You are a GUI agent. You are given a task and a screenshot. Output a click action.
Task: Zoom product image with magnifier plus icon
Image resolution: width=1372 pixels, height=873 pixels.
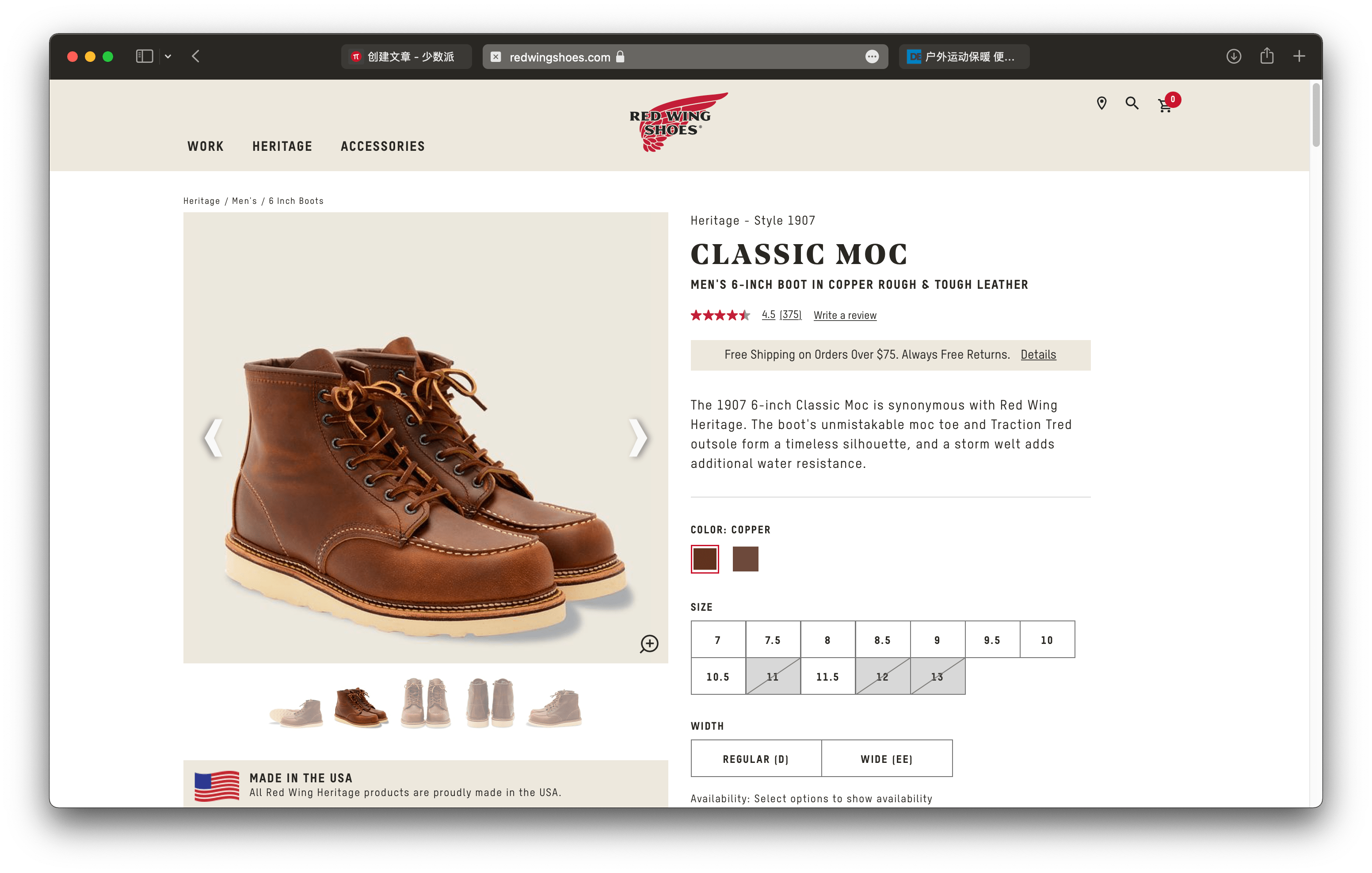point(649,644)
